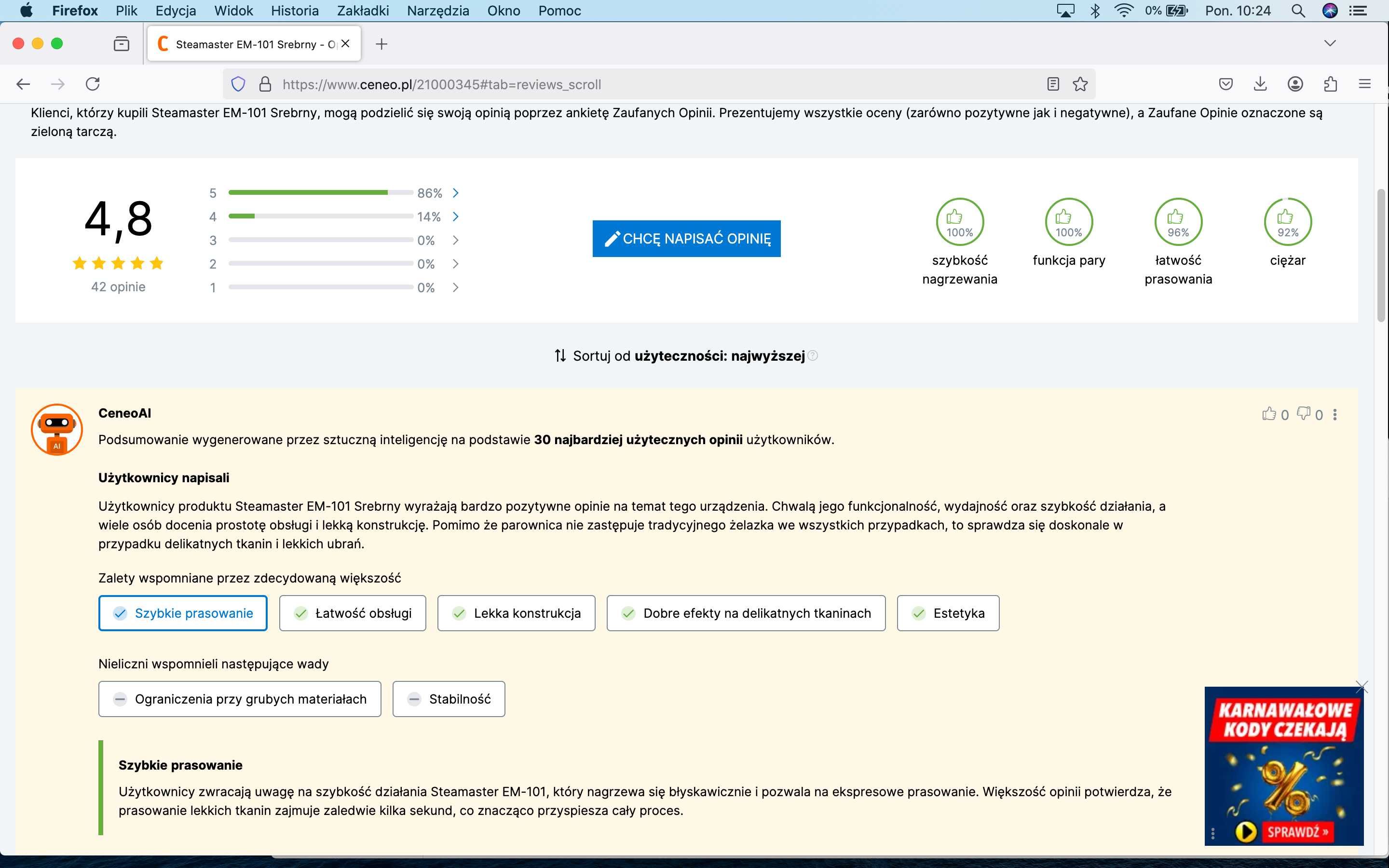Click the battery status indicator
The image size is (1389, 868).
pos(1167,10)
